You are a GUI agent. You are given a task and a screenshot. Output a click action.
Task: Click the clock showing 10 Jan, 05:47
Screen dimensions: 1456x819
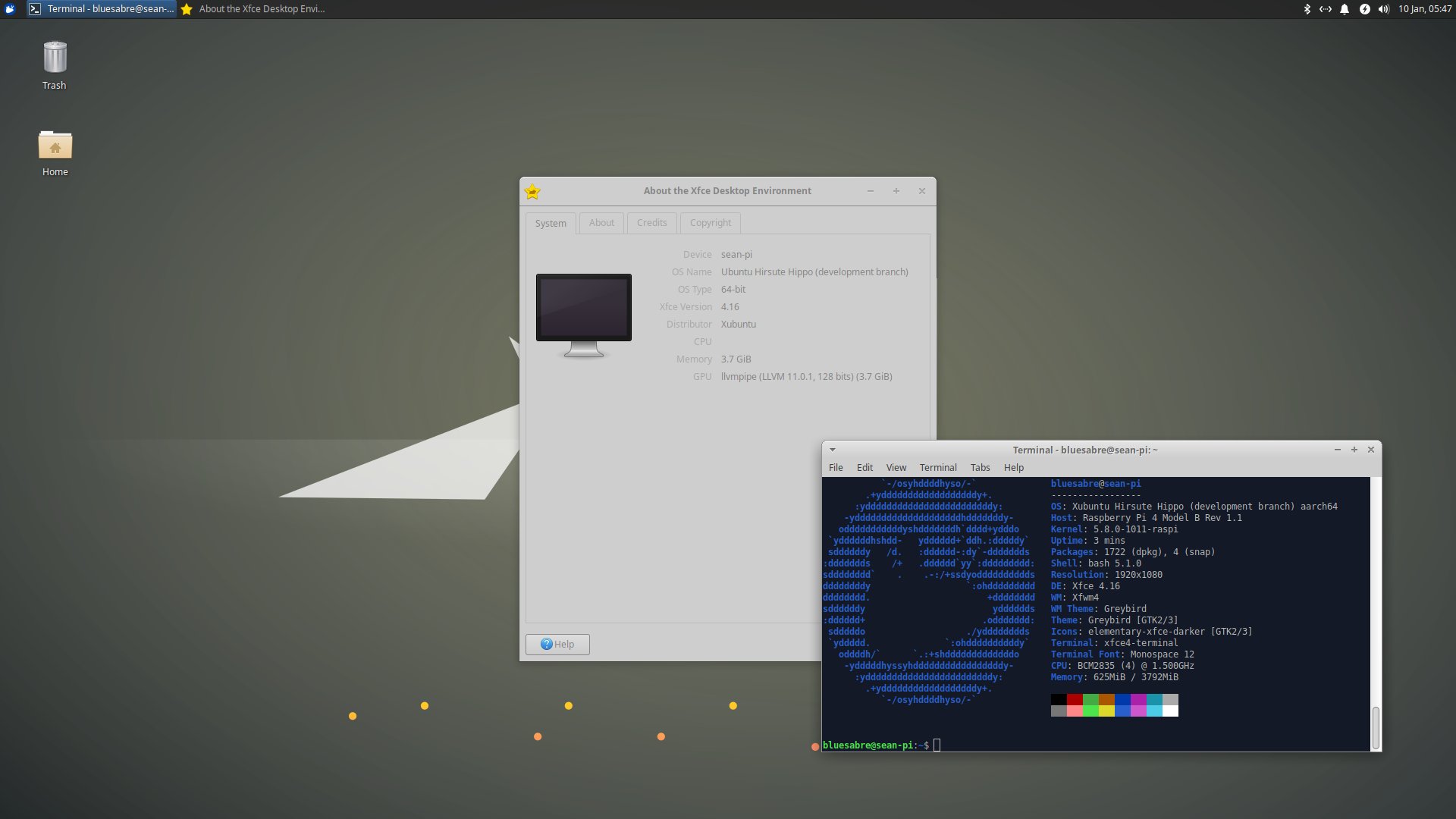[x=1424, y=9]
